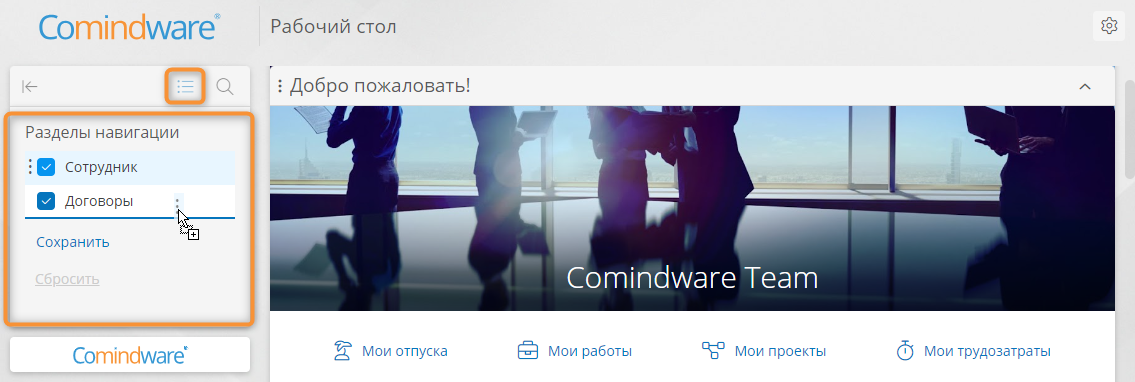Collapse the Добро пожаловать widget chevron
Screen dimensions: 1135x382
point(1084,87)
